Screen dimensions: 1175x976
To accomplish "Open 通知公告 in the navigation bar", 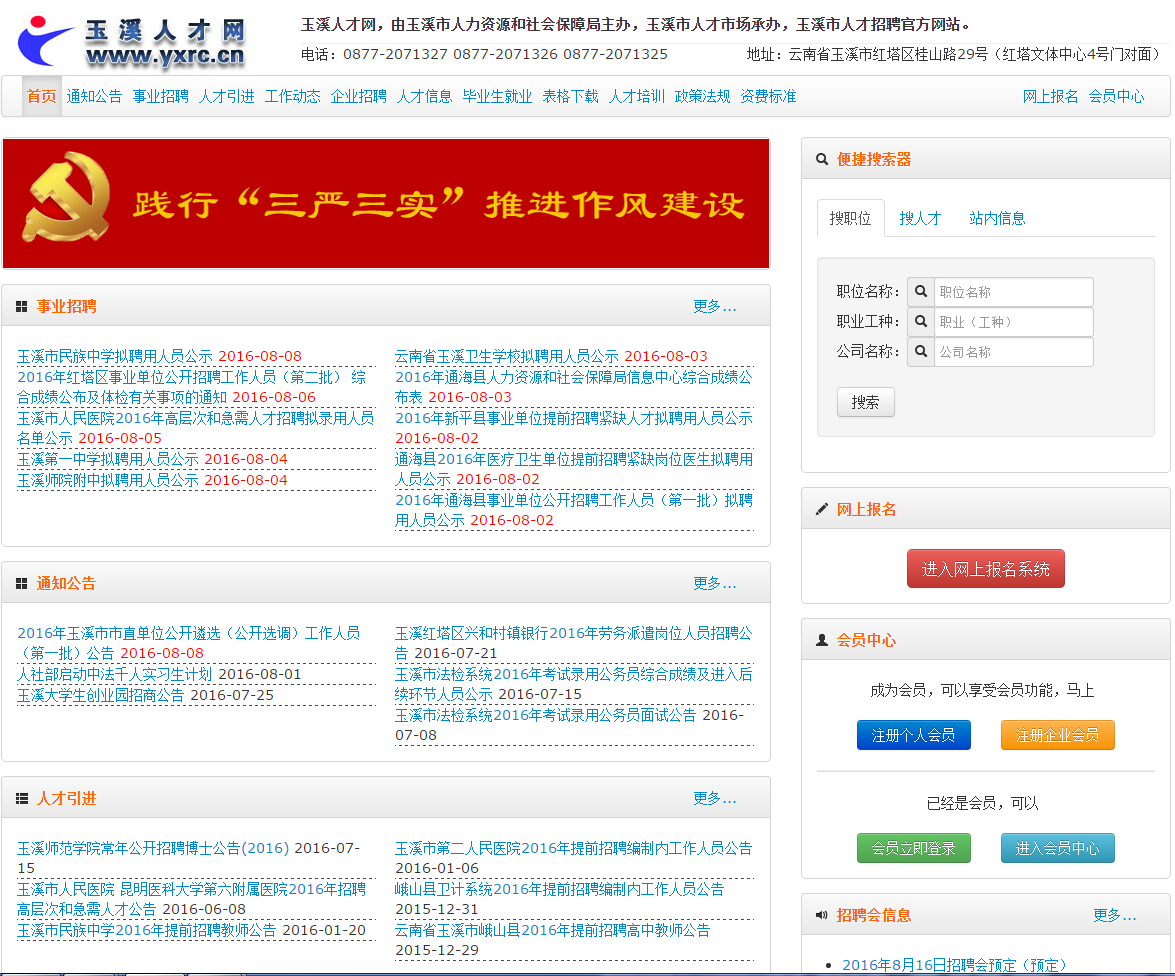I will [x=94, y=96].
